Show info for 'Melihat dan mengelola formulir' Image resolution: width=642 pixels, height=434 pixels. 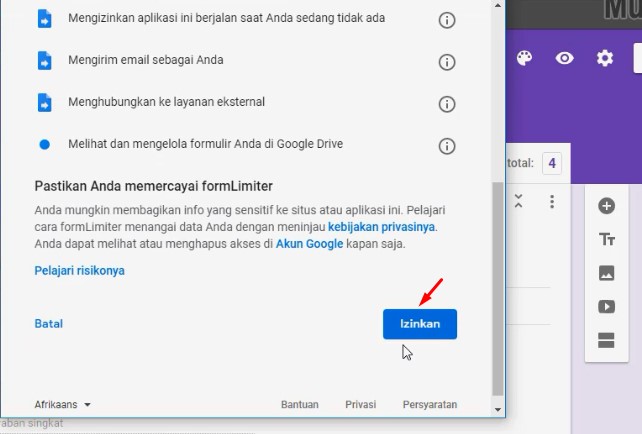pyautogui.click(x=447, y=146)
